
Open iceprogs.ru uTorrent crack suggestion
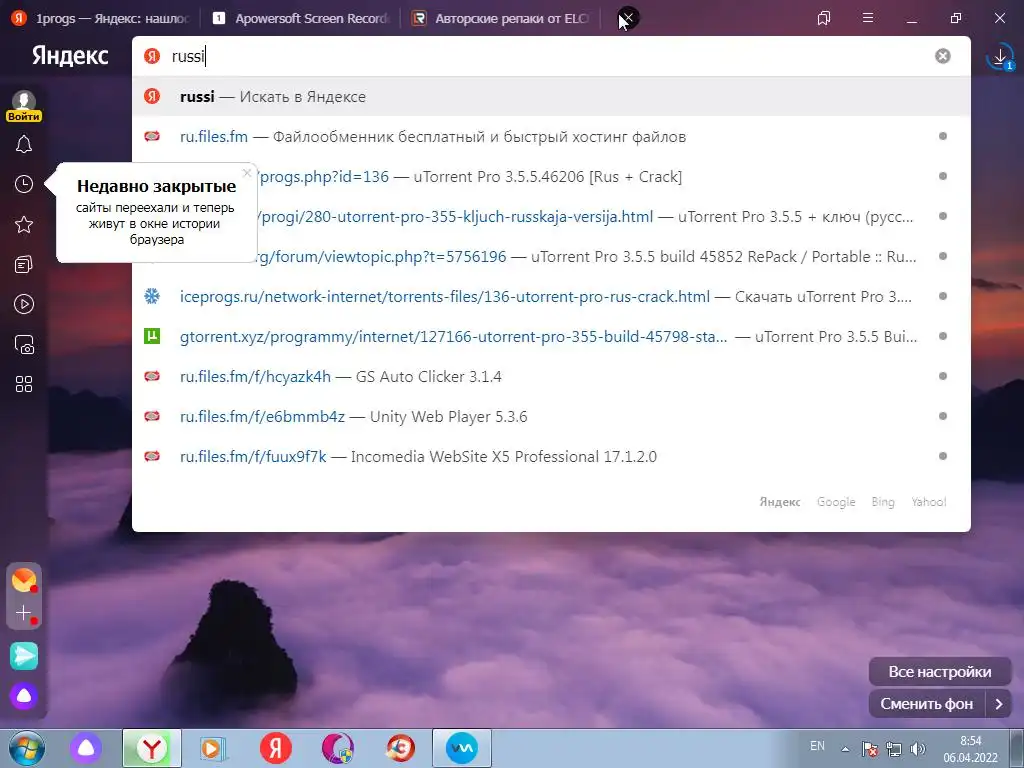coord(551,296)
